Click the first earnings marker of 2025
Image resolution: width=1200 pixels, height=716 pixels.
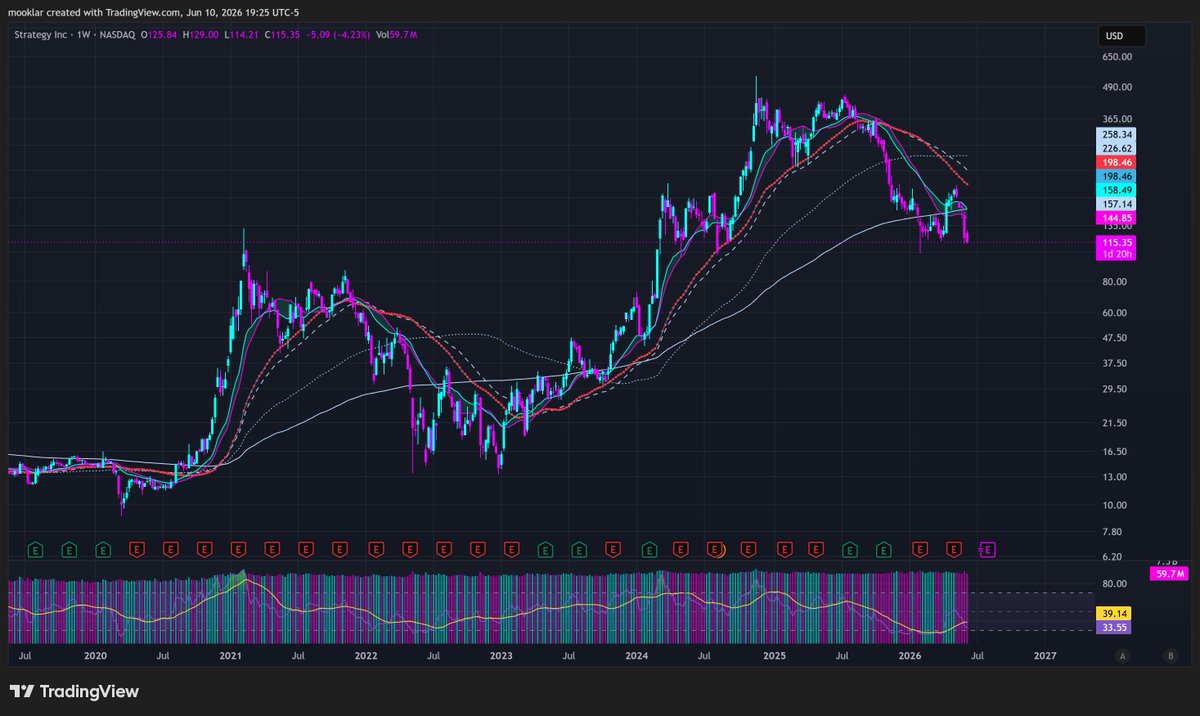click(784, 549)
